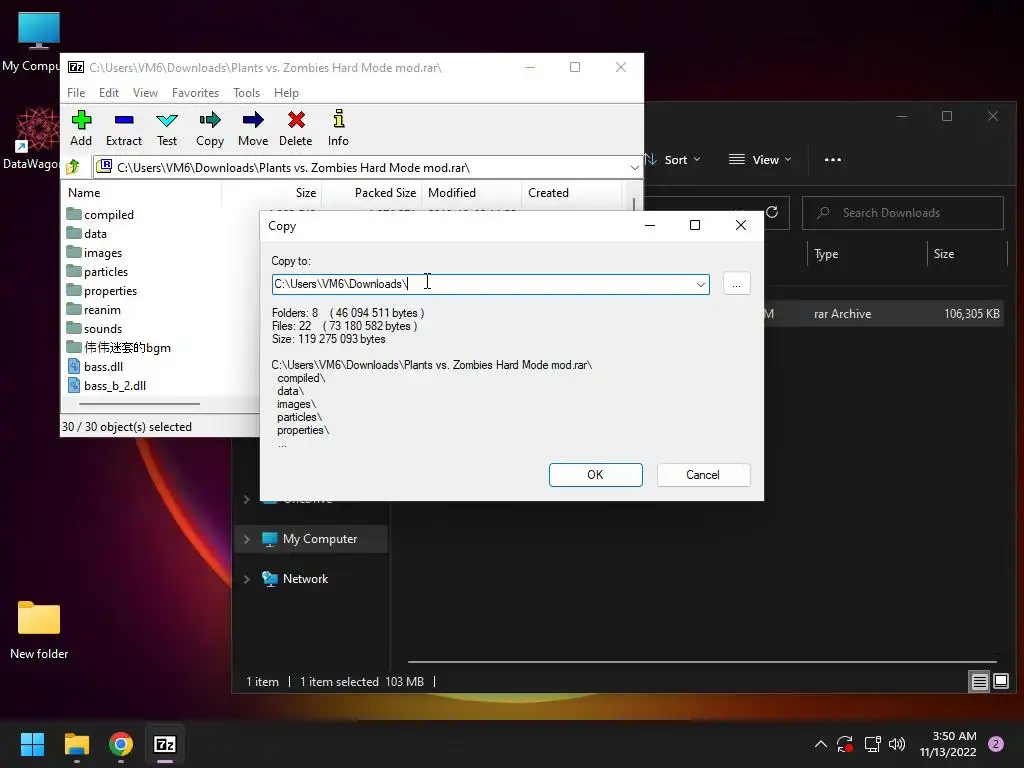Screen dimensions: 1024x768
Task: Click the Explorer horizontal scrollbar
Action: [702, 662]
